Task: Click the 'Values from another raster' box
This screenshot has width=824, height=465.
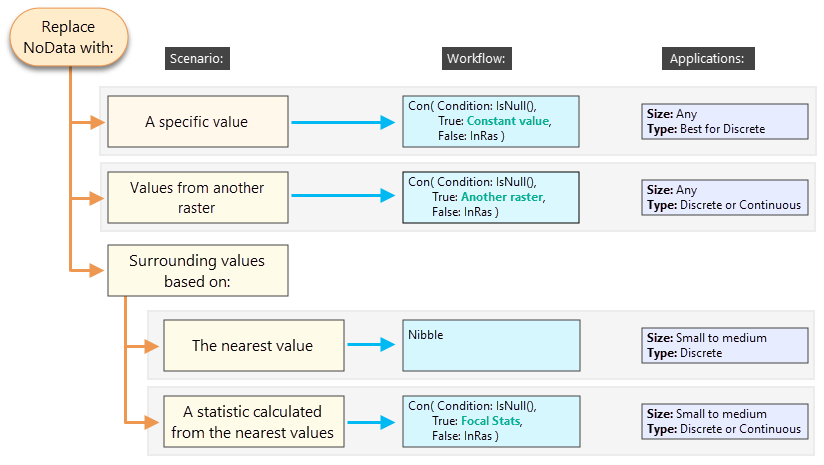Action: pyautogui.click(x=197, y=197)
